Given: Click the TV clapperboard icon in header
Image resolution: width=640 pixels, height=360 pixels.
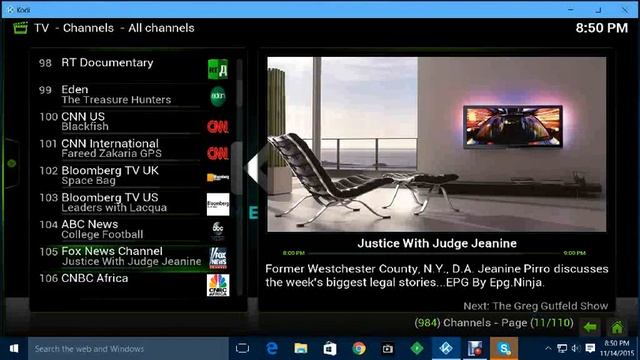Looking at the screenshot, I should click(20, 28).
